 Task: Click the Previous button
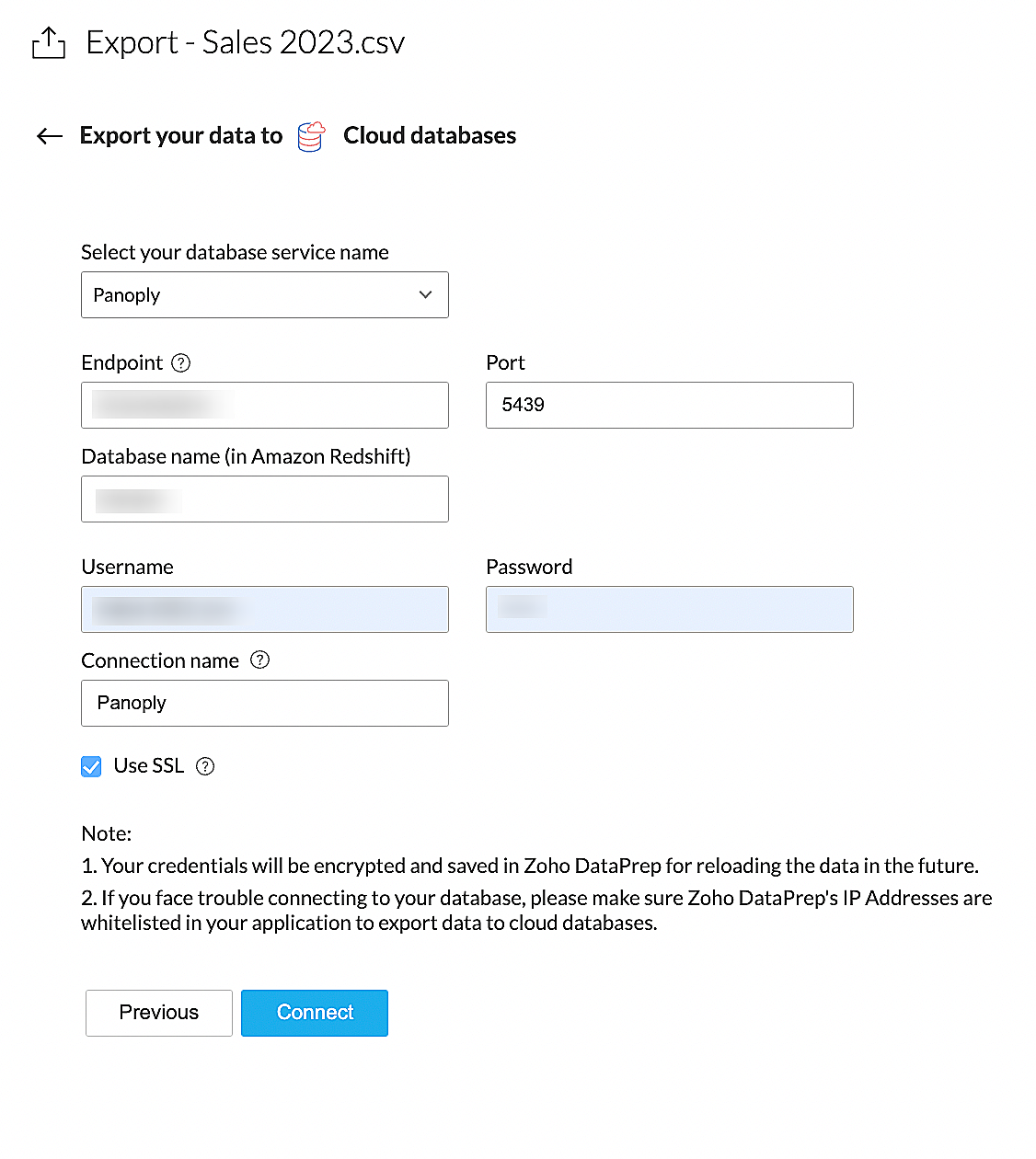(158, 1013)
